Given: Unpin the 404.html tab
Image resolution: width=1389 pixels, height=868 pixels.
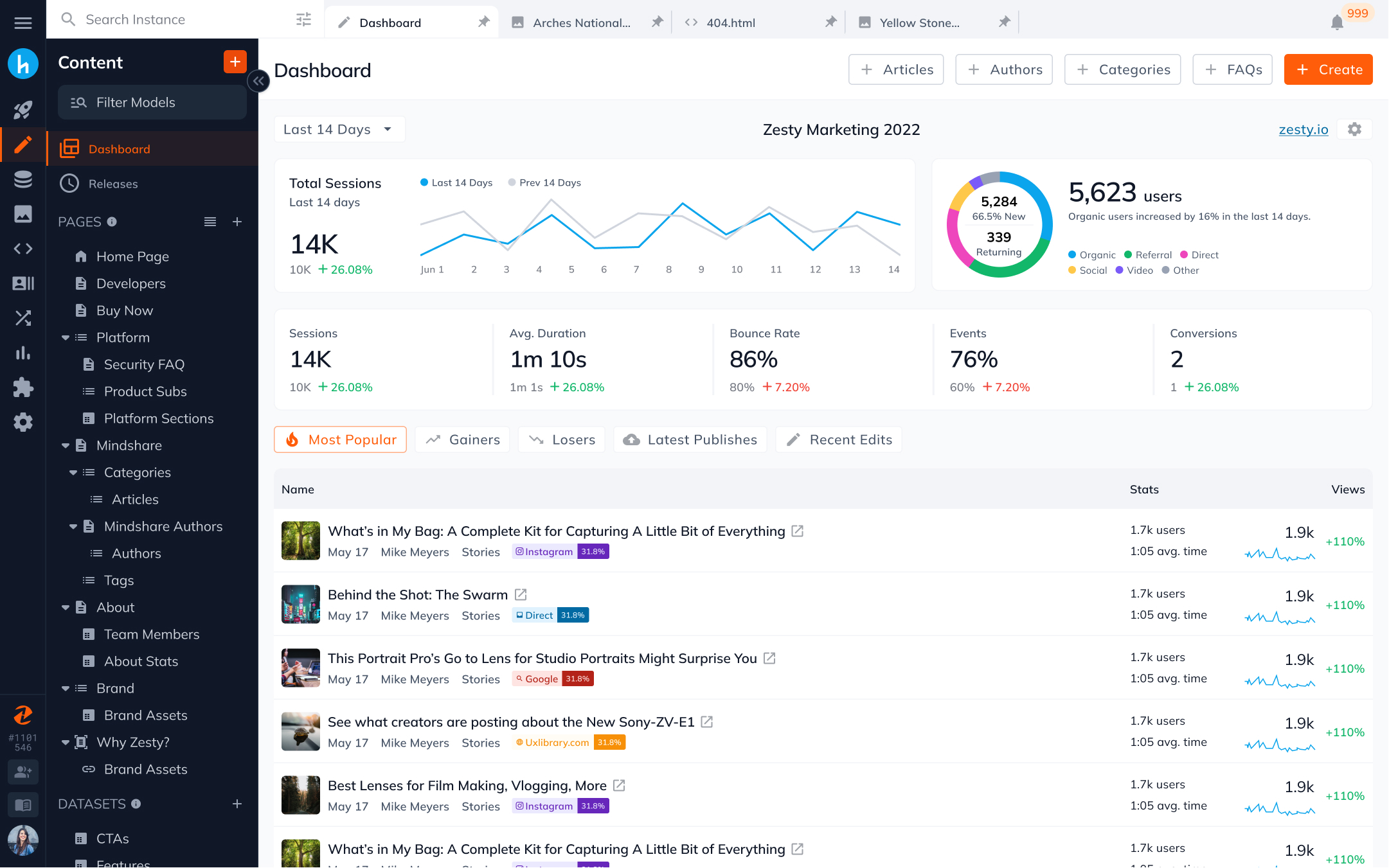Looking at the screenshot, I should pos(830,21).
